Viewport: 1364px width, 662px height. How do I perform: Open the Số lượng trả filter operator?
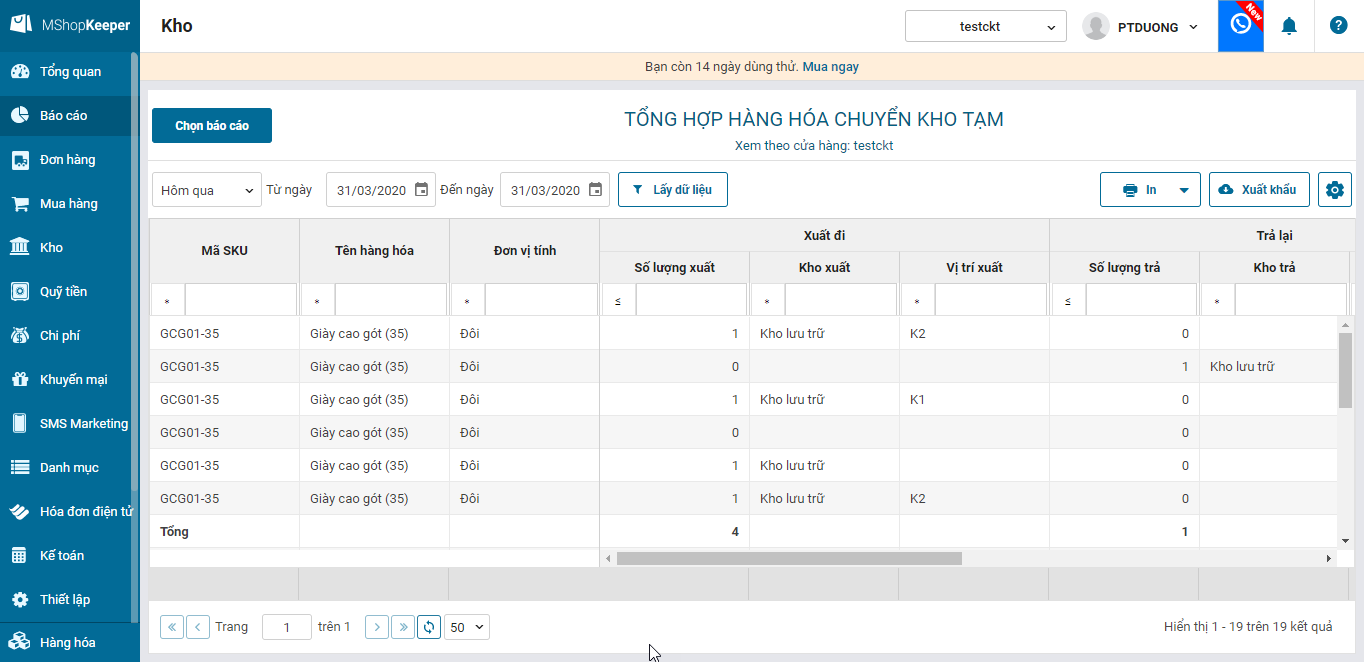[x=1069, y=300]
